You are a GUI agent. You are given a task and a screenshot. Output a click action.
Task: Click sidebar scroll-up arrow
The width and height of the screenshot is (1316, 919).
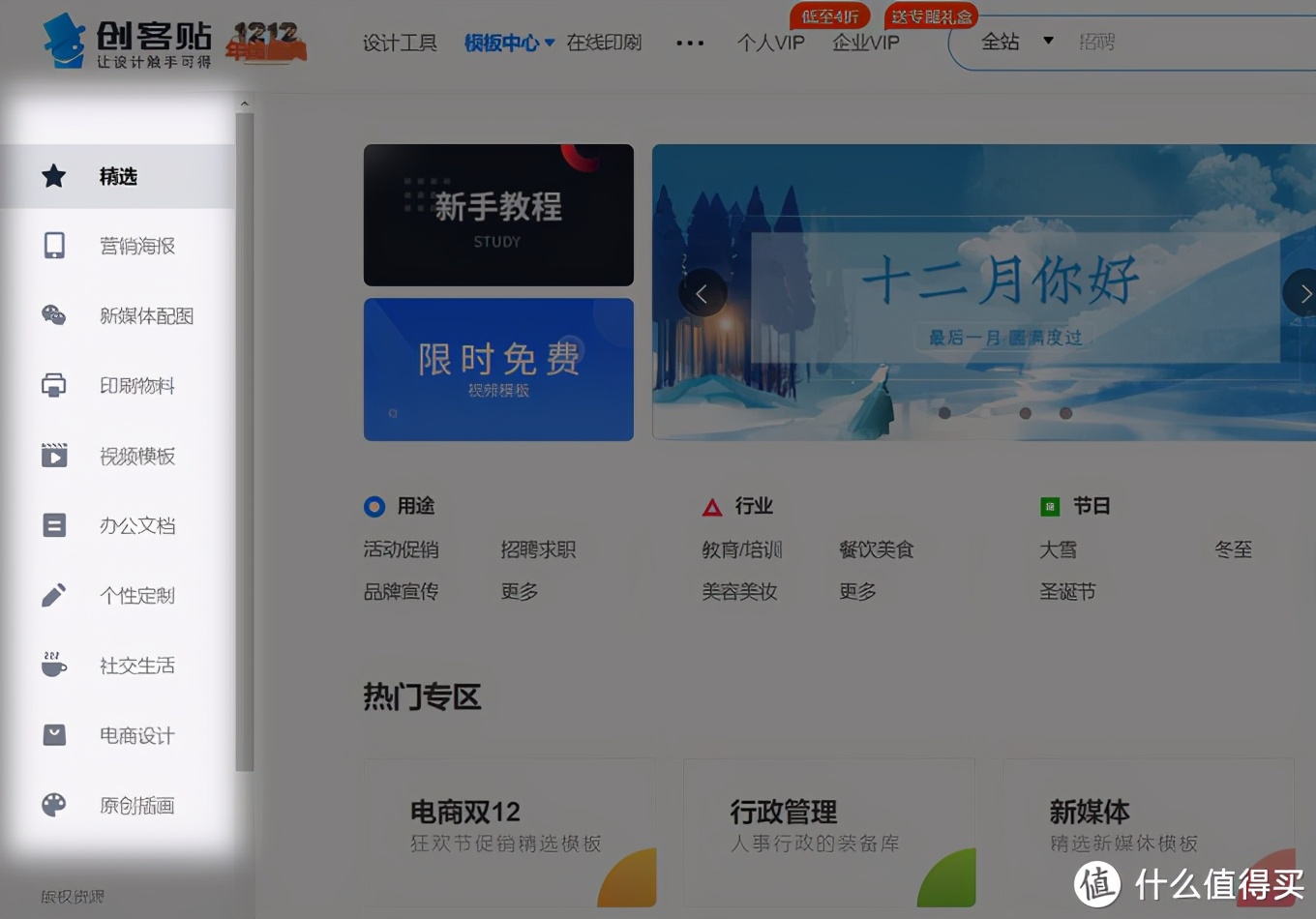point(245,104)
